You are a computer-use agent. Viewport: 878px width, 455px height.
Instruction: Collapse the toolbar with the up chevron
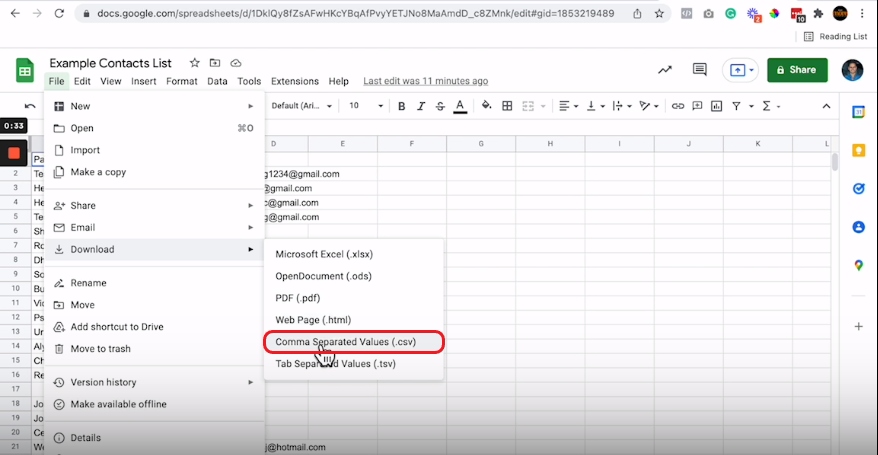[x=826, y=106]
